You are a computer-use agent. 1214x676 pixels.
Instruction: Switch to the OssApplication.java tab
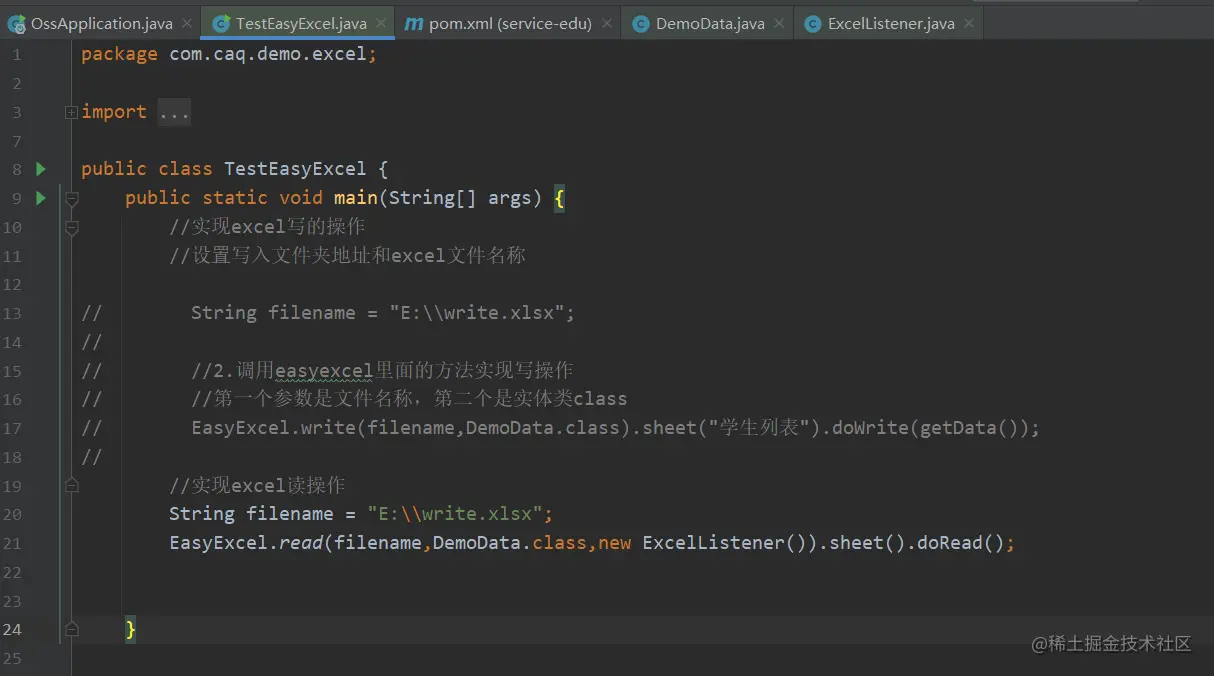pyautogui.click(x=100, y=23)
